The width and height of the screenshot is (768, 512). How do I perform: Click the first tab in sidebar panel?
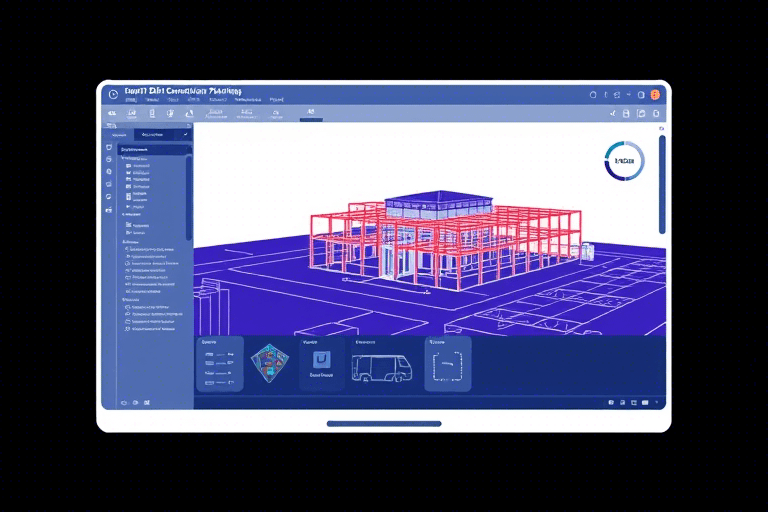point(118,134)
